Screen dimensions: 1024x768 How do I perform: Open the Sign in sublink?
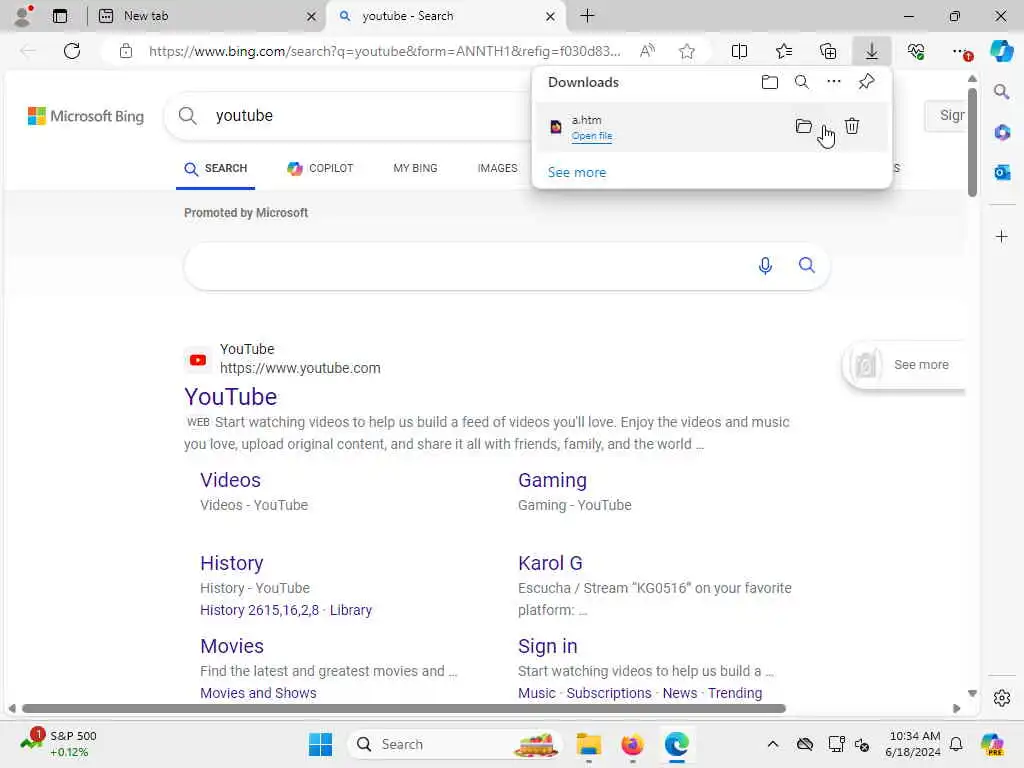point(547,646)
